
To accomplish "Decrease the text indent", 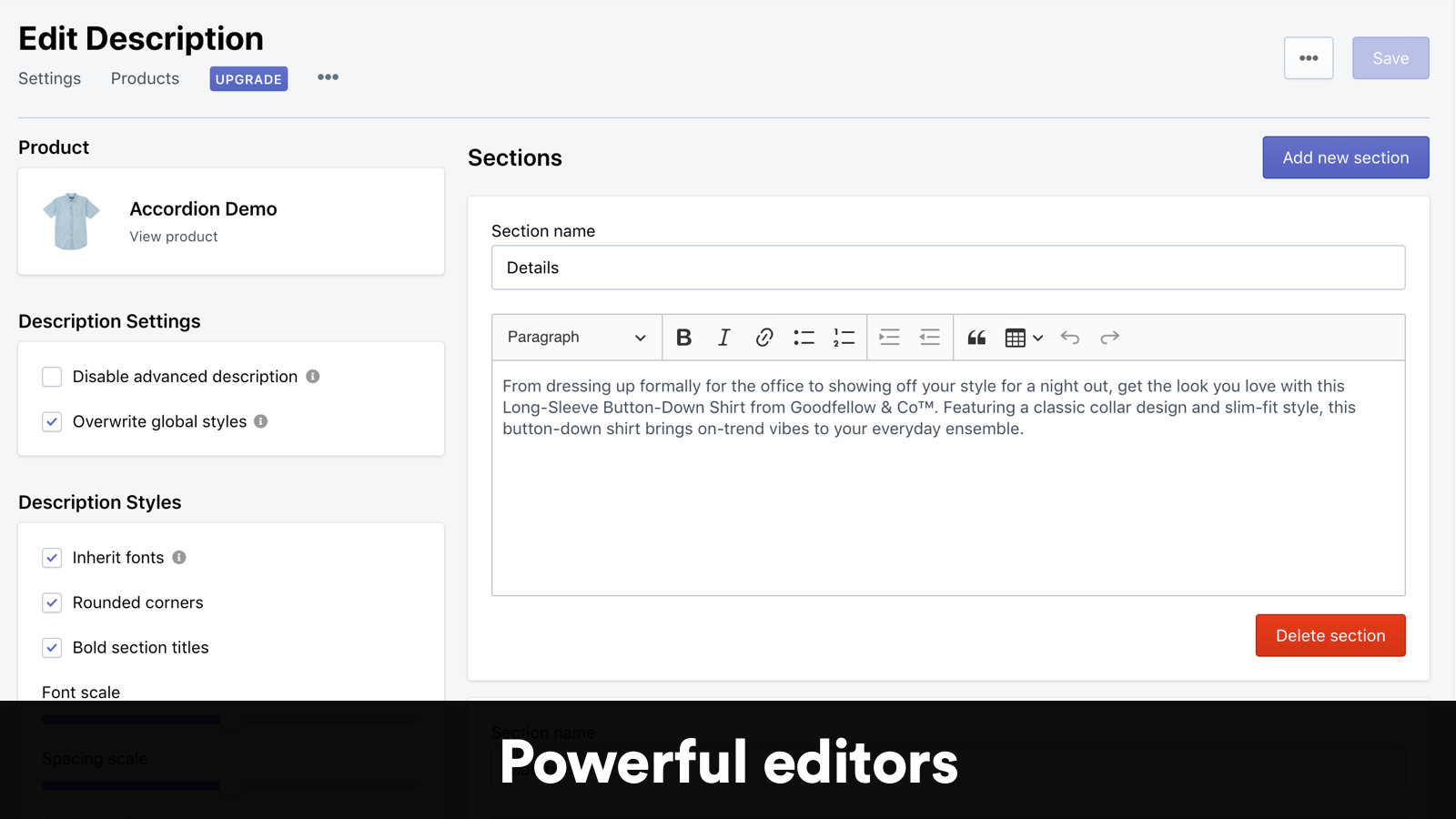I will click(x=929, y=337).
